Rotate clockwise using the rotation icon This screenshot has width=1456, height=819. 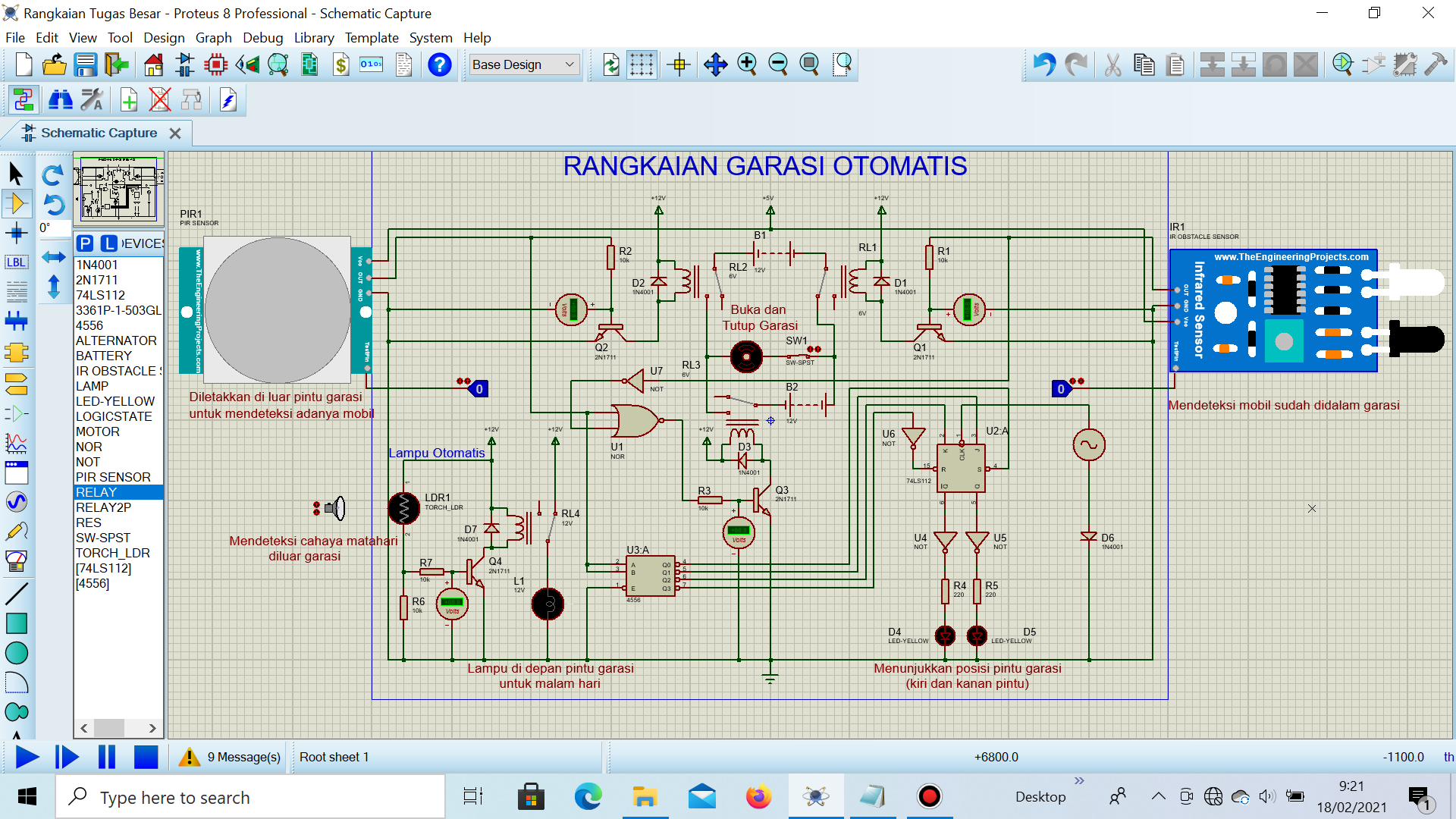pos(52,175)
